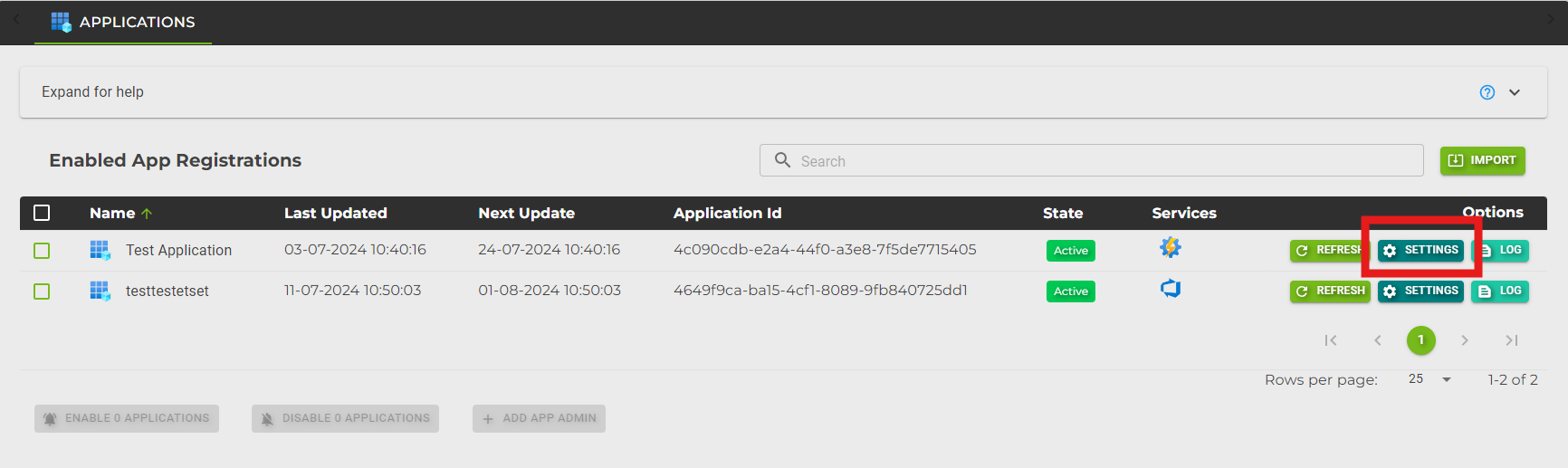Sort by the Last Updated column
This screenshot has width=1568, height=468.
335,213
